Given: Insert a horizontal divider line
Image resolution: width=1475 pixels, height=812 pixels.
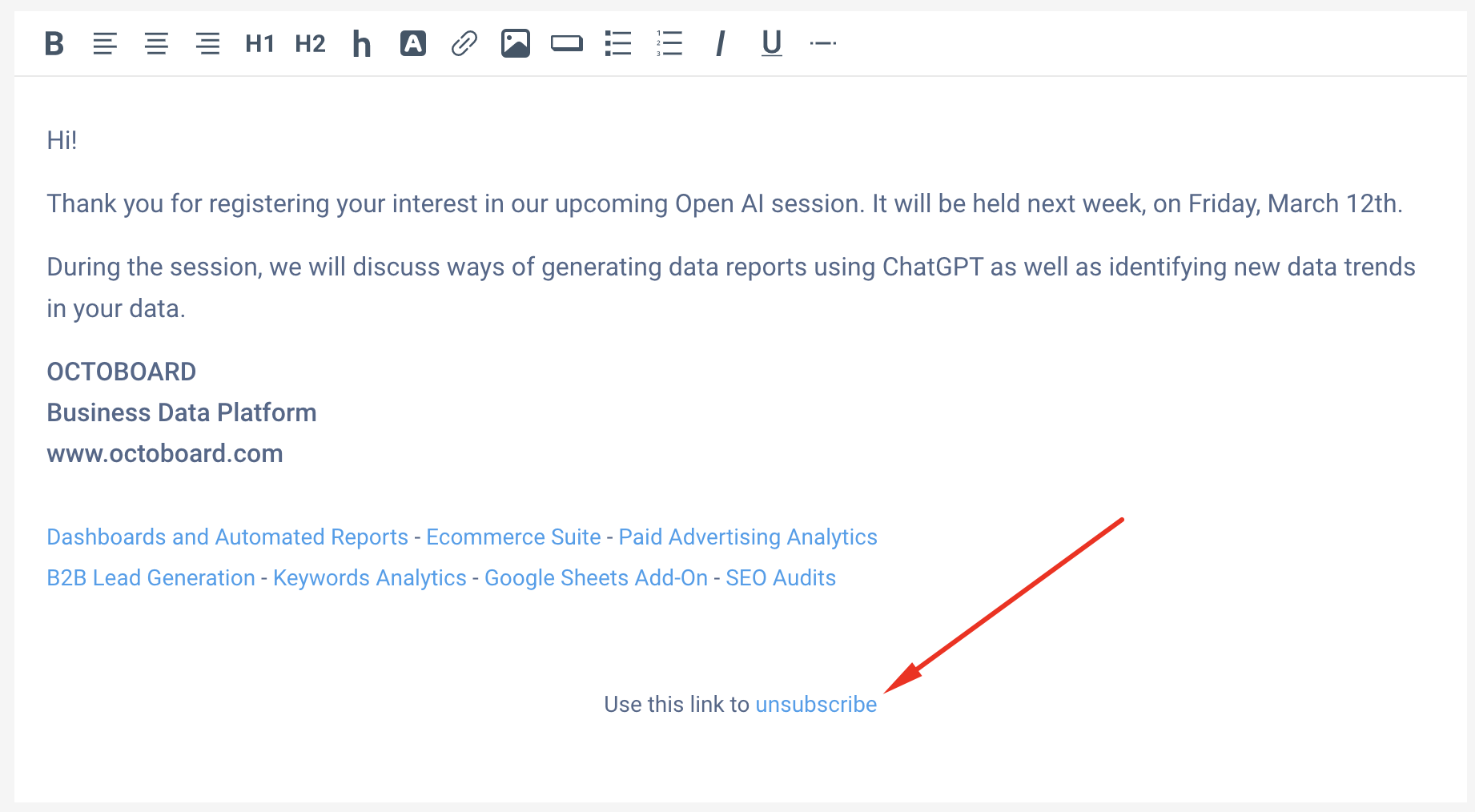Looking at the screenshot, I should [x=823, y=43].
